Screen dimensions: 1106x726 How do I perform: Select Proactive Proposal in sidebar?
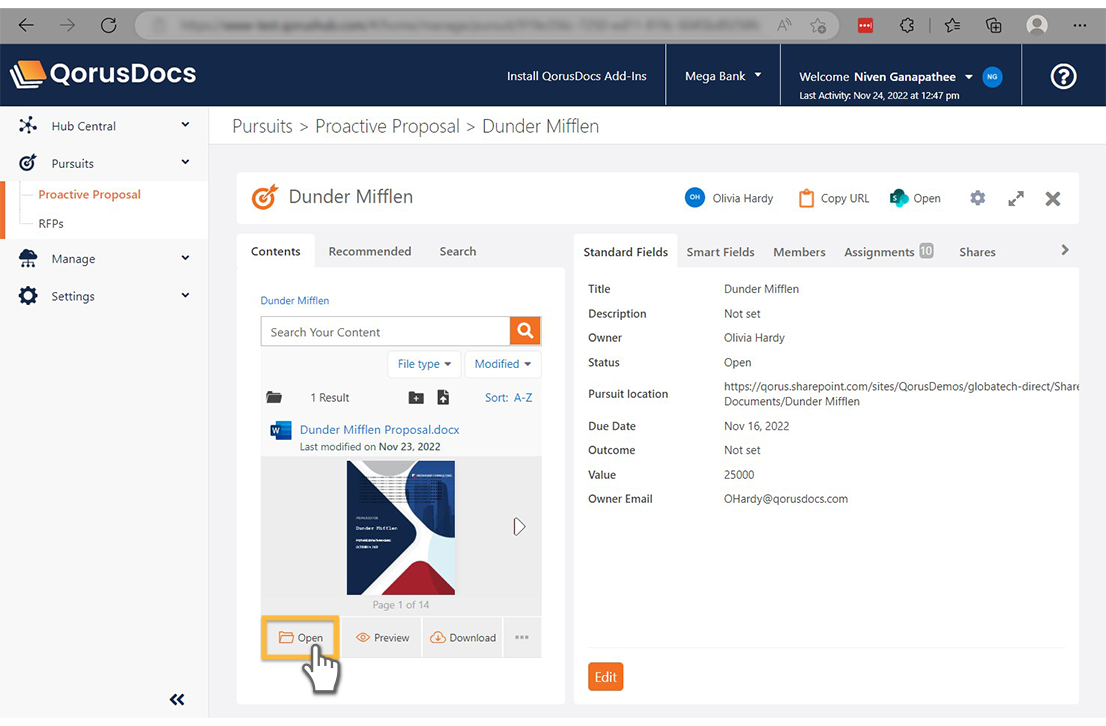point(90,194)
